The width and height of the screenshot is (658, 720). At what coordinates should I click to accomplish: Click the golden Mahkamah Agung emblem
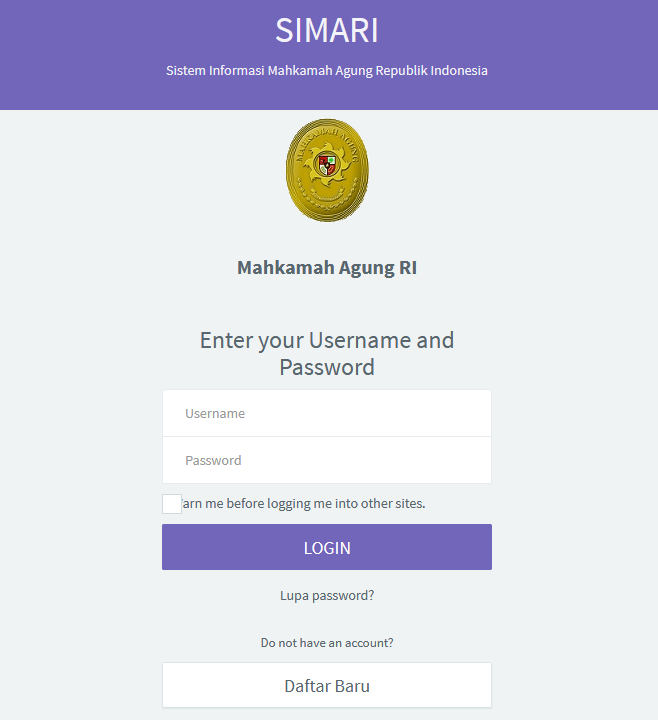tap(327, 170)
